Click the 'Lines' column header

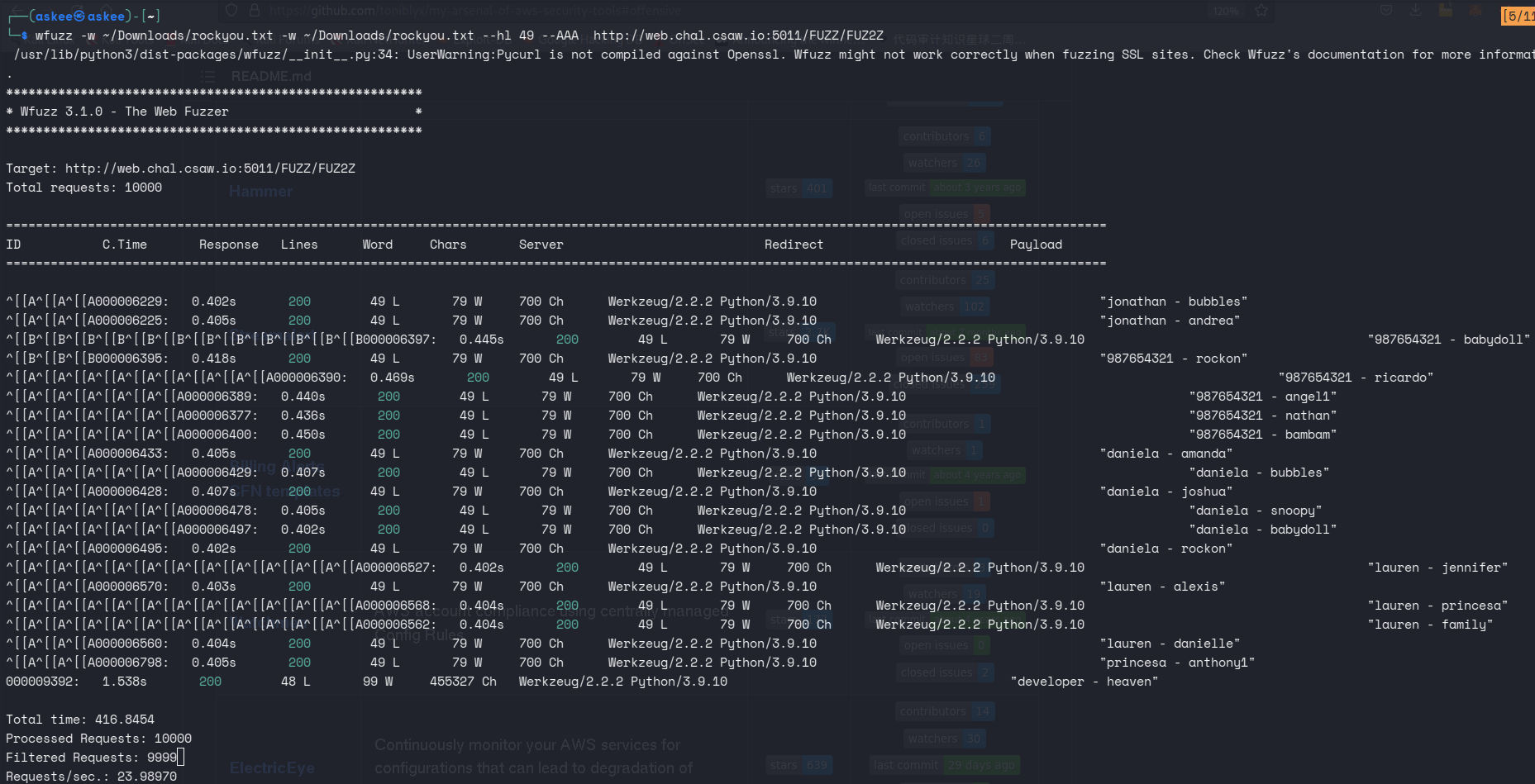point(299,245)
